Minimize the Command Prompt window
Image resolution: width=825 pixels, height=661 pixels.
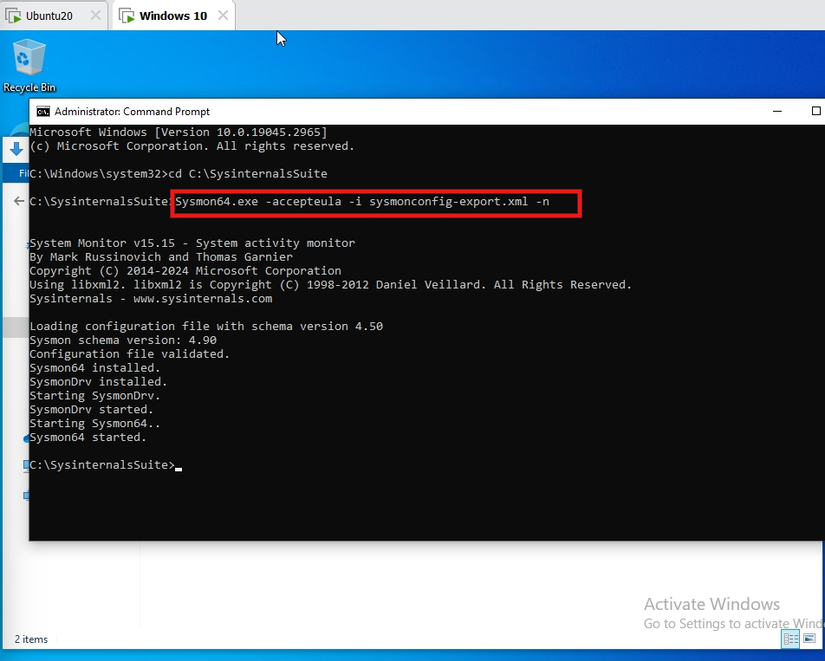777,111
